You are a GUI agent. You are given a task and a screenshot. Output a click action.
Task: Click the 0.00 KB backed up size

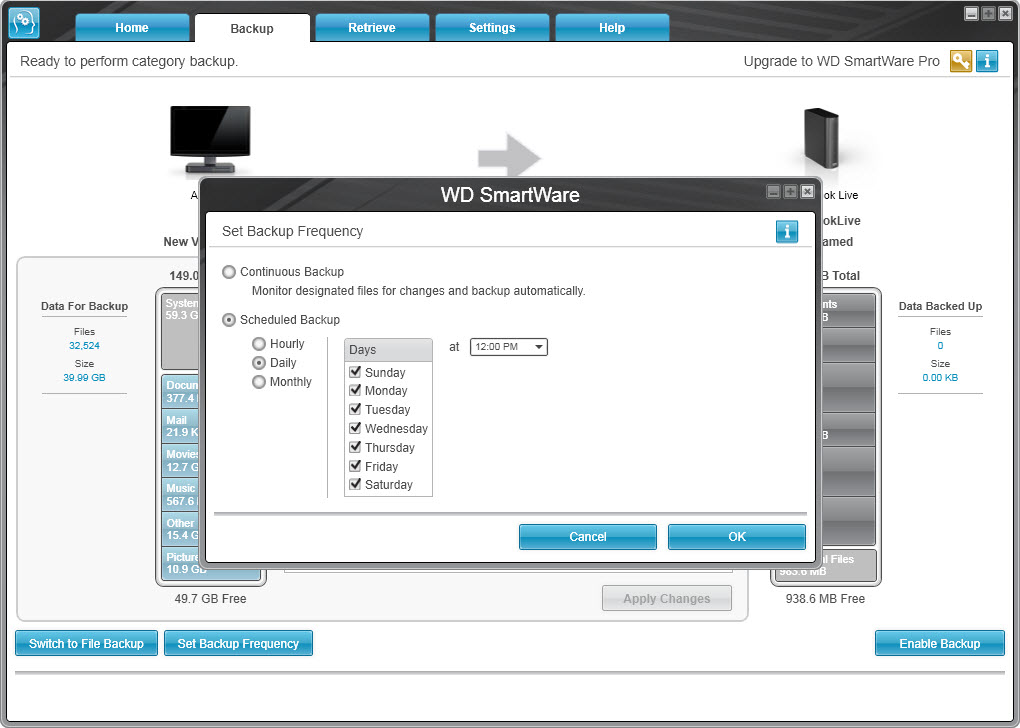pyautogui.click(x=940, y=377)
